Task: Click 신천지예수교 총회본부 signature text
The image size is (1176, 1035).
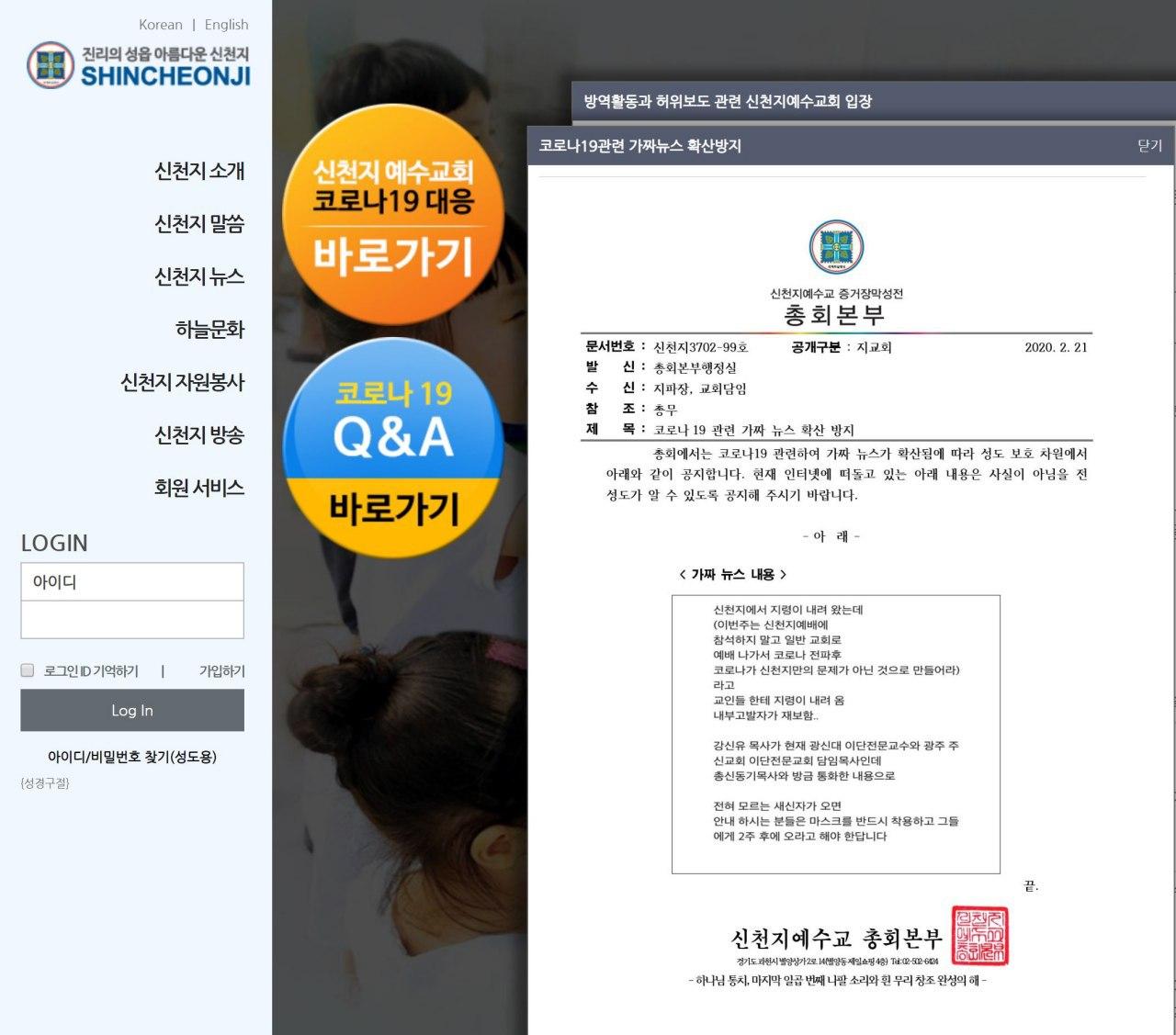Action: click(x=837, y=938)
